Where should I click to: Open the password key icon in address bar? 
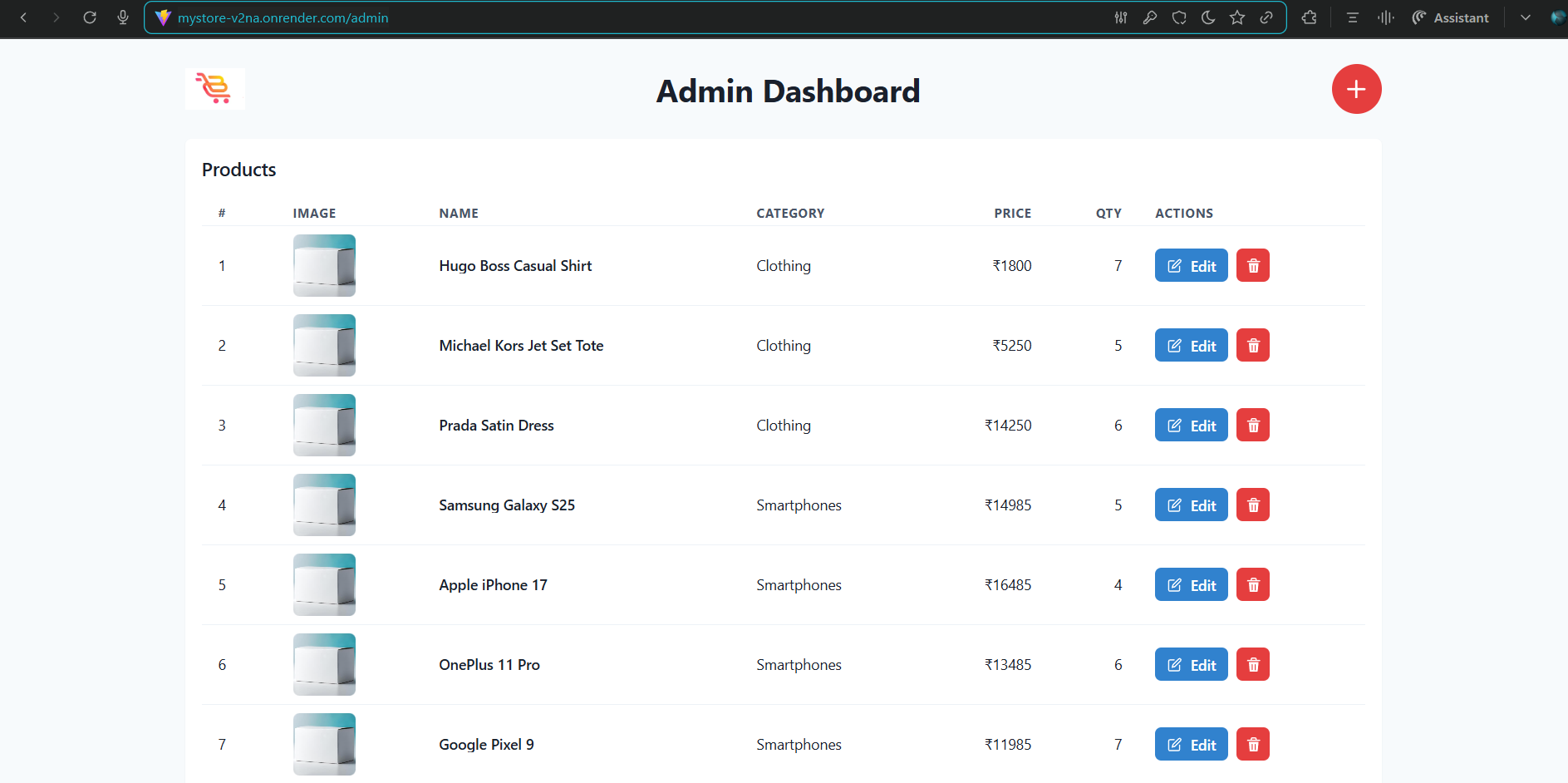[1150, 17]
